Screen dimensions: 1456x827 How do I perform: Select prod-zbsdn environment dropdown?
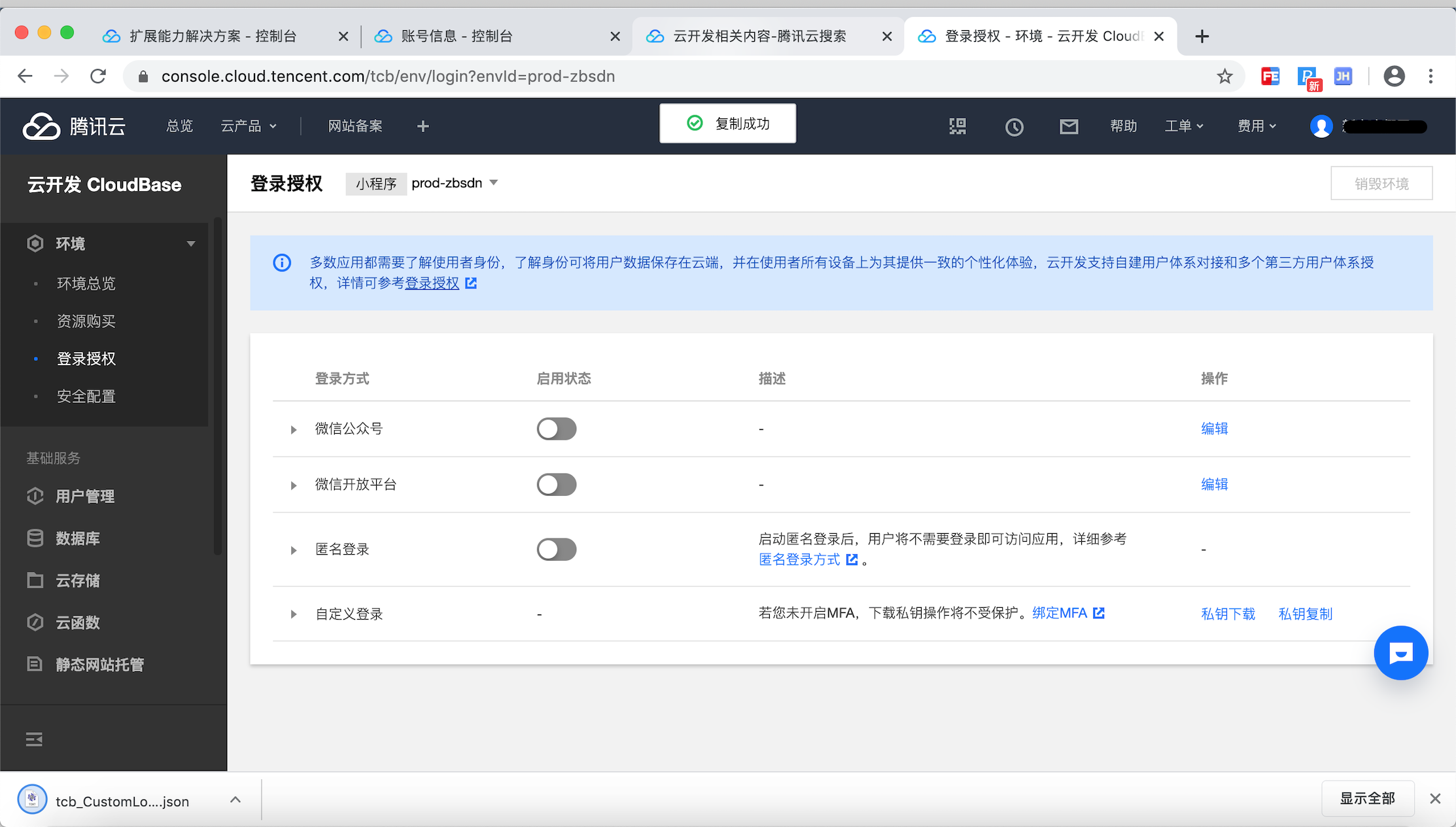[455, 183]
